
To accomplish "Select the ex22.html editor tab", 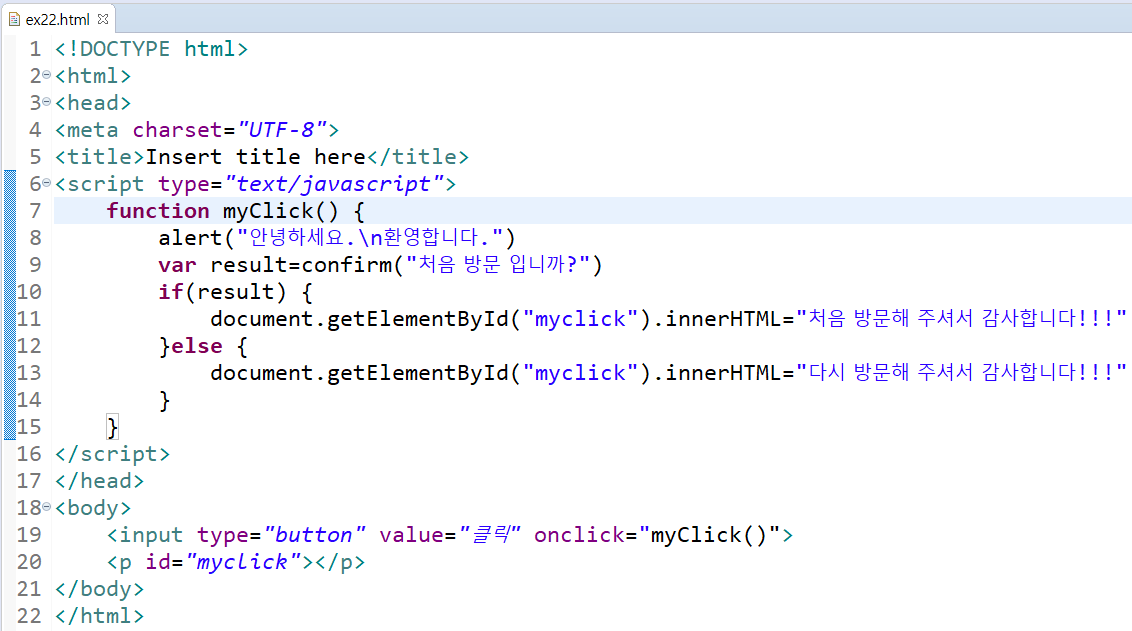I will coord(58,19).
